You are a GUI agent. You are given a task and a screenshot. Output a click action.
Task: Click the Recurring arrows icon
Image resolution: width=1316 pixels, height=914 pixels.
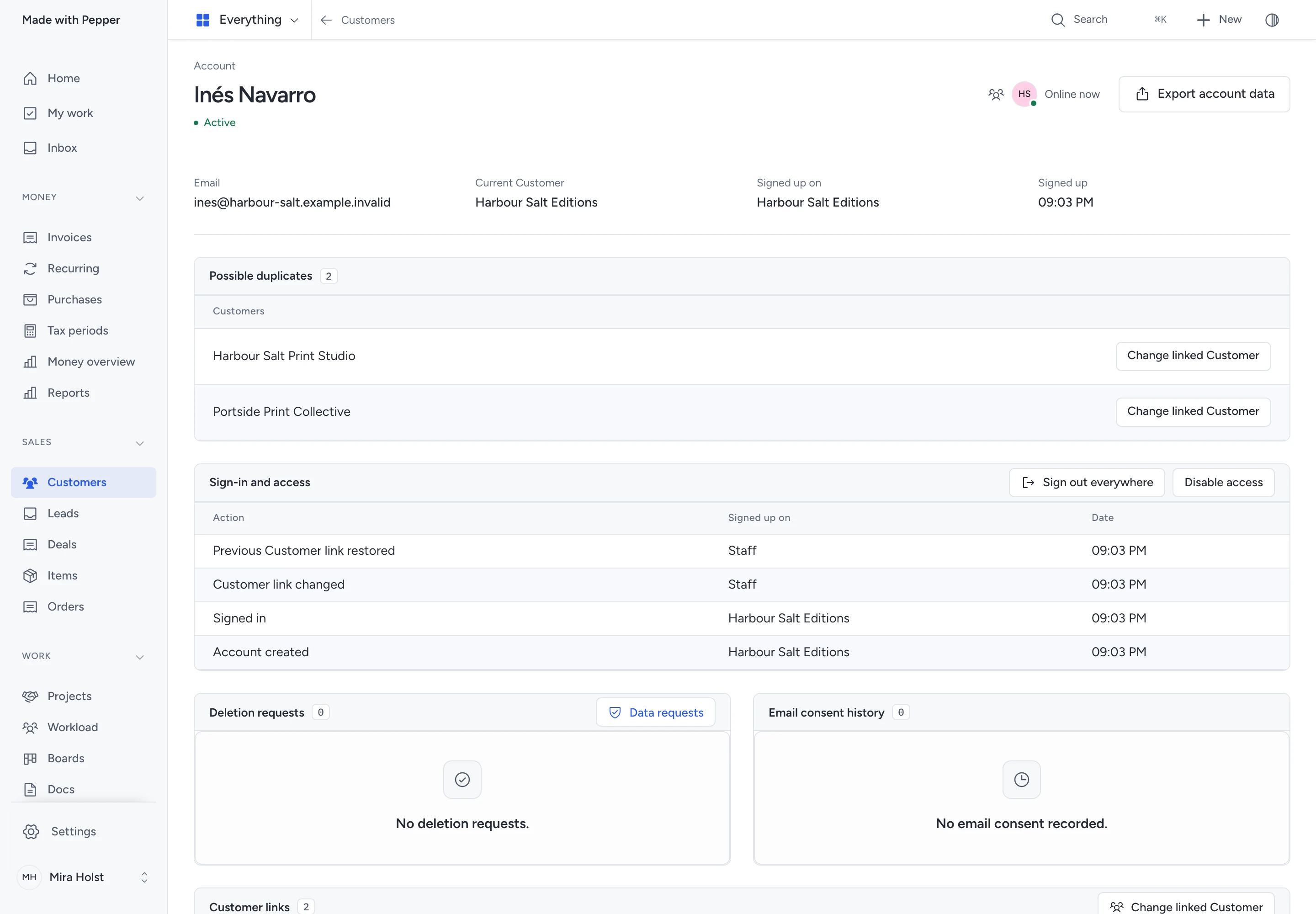click(30, 269)
